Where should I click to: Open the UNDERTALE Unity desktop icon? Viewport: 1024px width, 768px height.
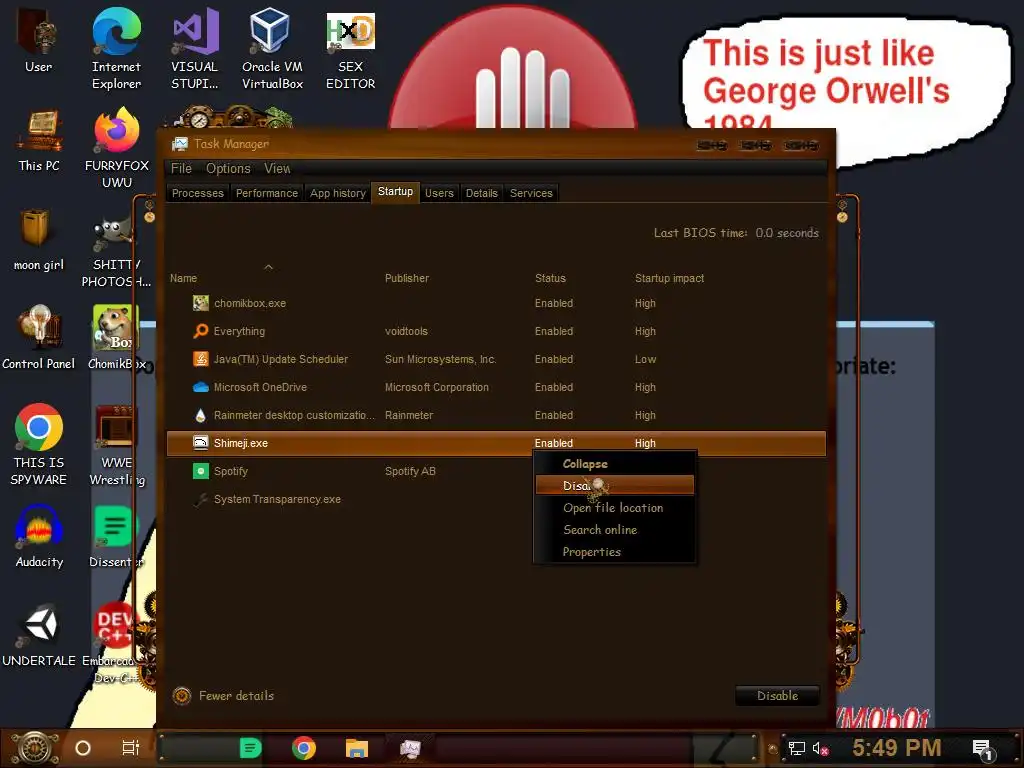click(x=39, y=635)
